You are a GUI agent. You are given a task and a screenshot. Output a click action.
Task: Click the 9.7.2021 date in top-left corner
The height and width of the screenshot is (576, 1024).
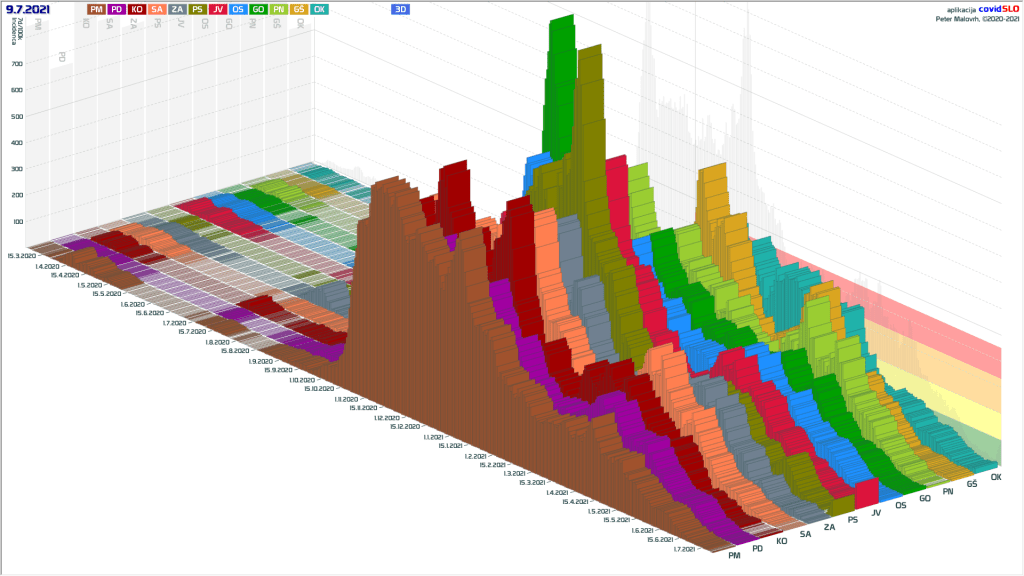coord(28,9)
